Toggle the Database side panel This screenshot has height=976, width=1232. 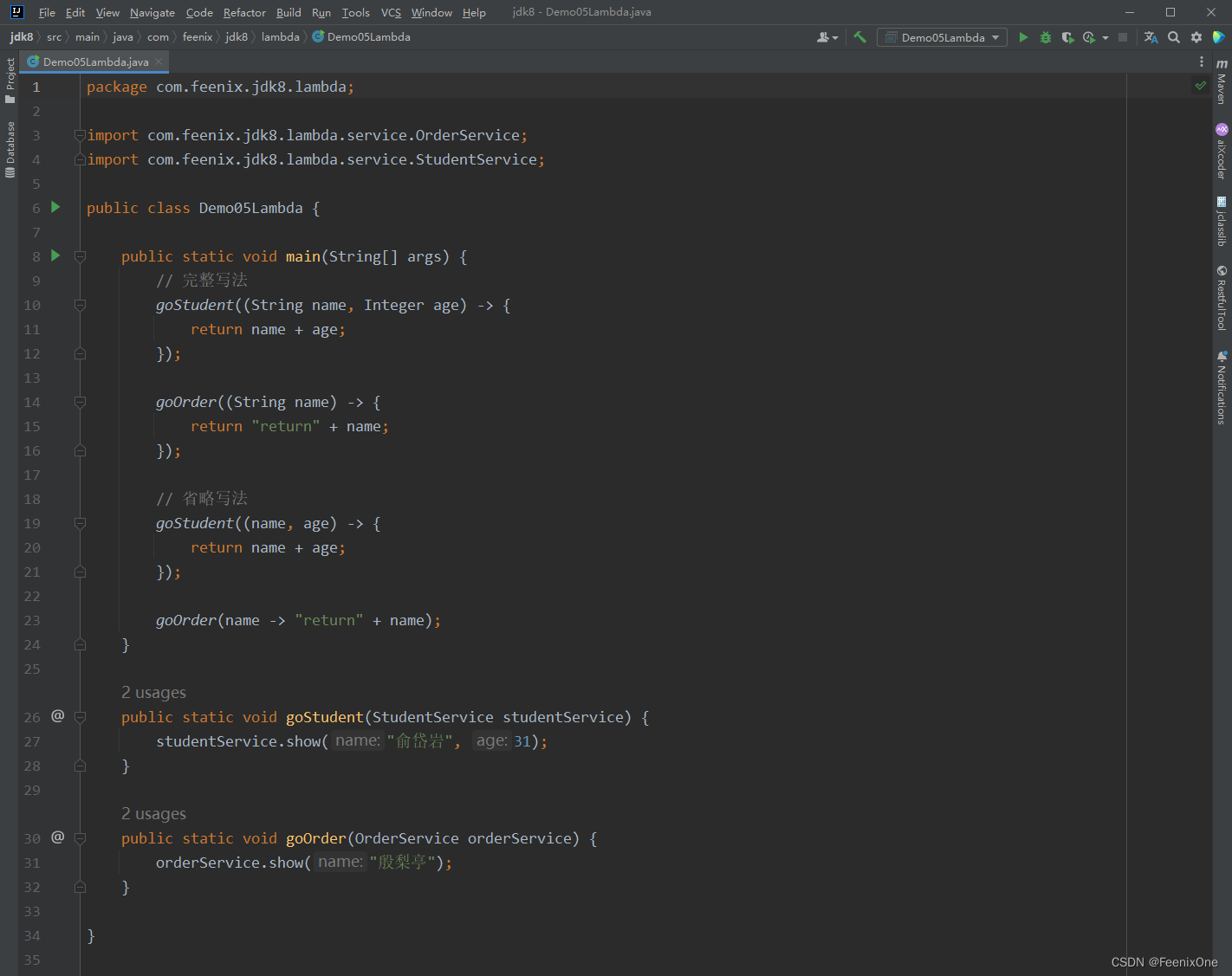coord(10,149)
